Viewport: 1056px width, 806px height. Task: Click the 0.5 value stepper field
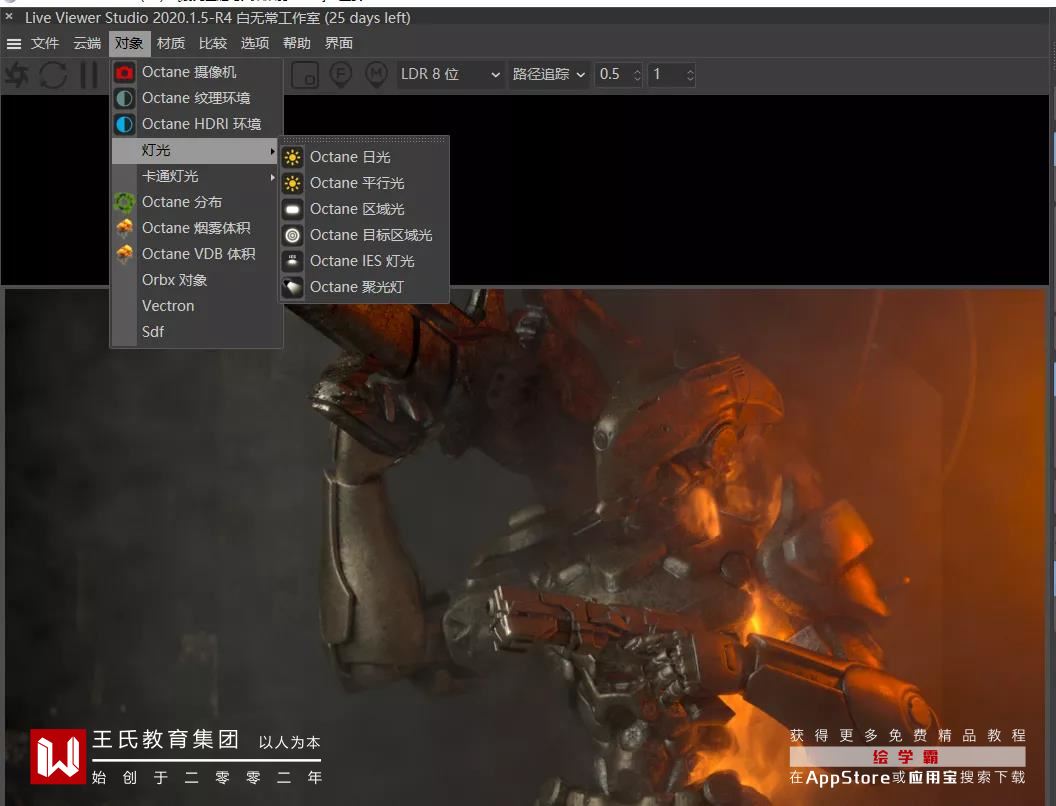(x=612, y=74)
